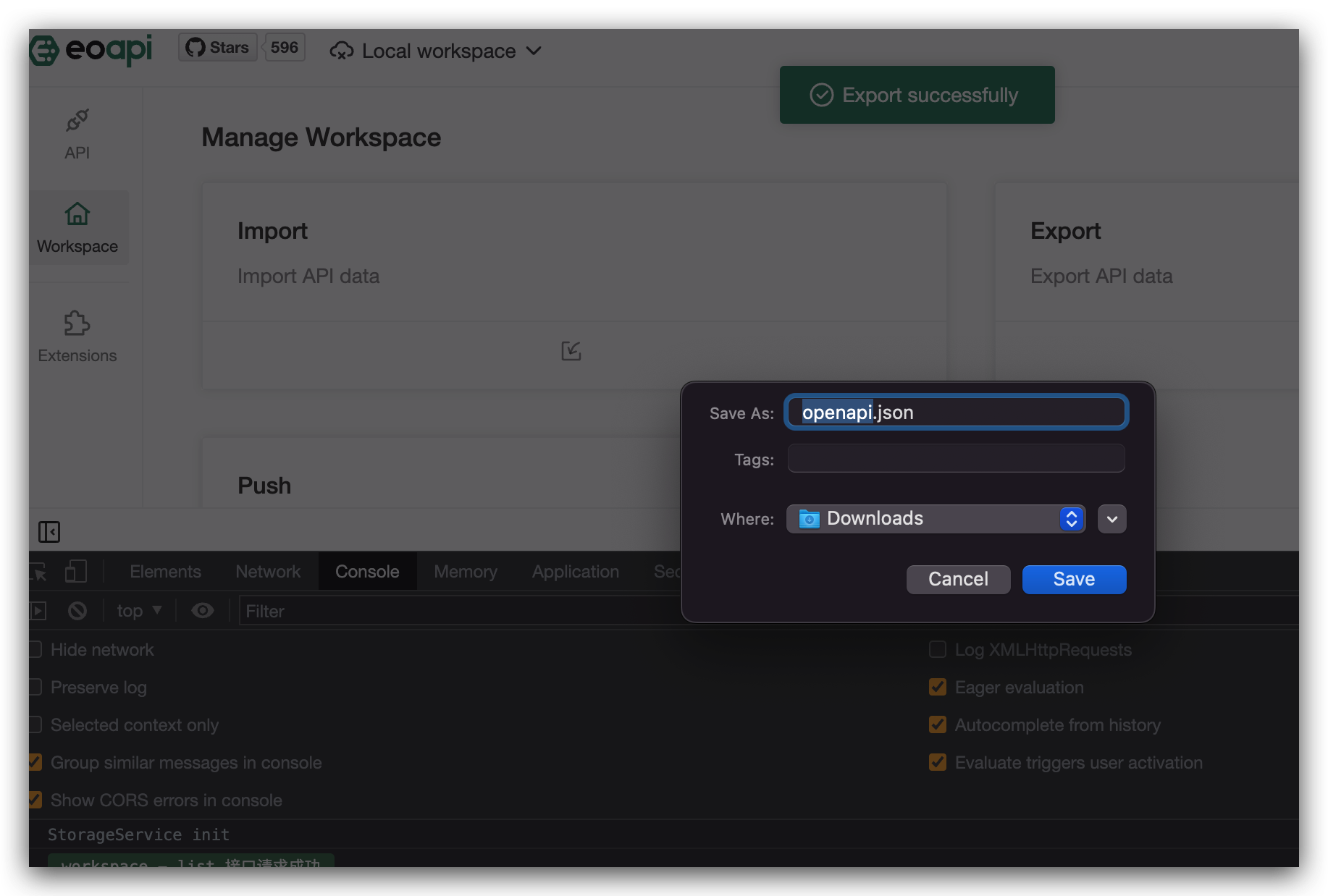Disable Autocomplete from history checkbox
The image size is (1328, 896).
[x=938, y=725]
